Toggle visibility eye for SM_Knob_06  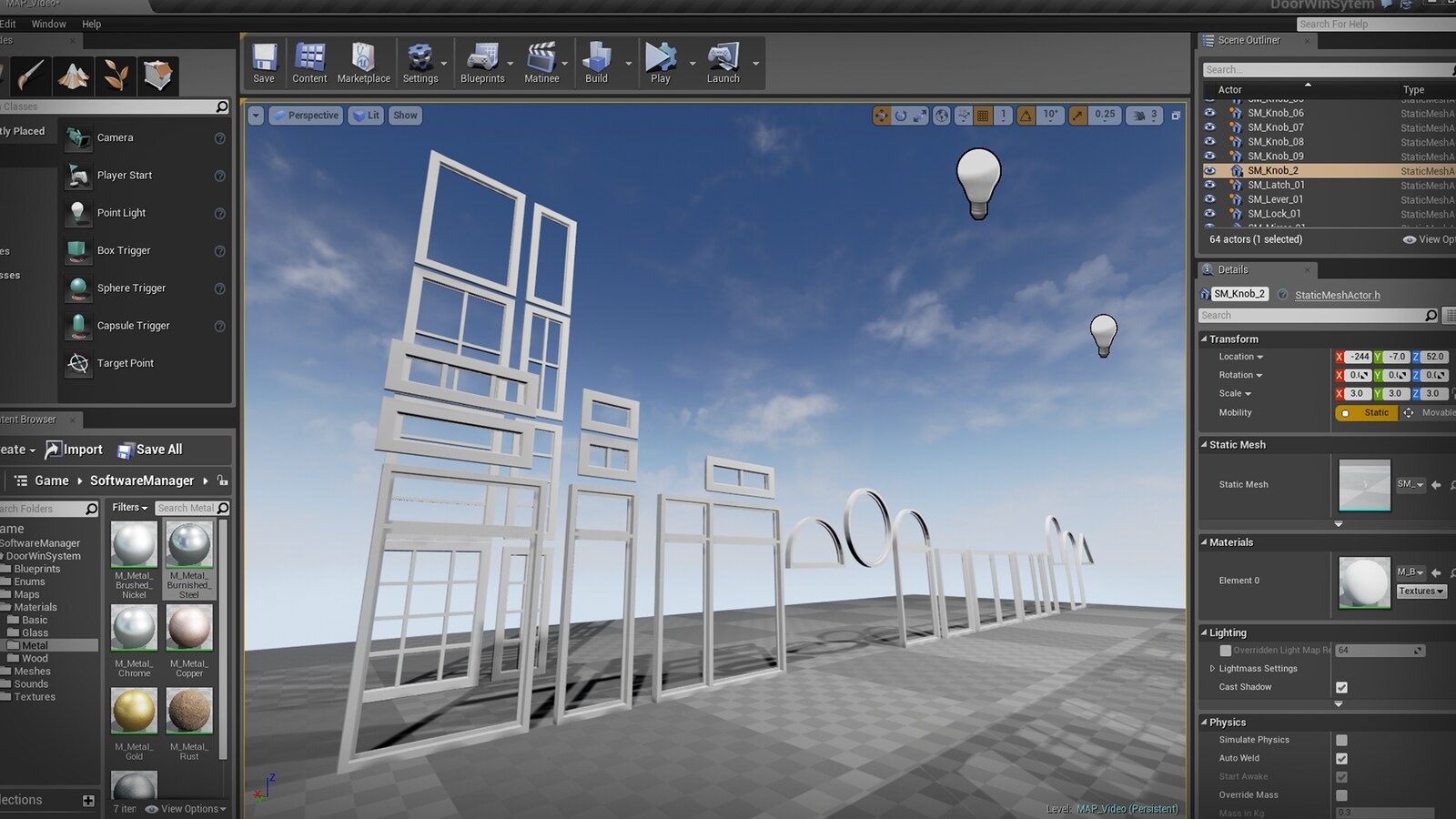tap(1209, 113)
